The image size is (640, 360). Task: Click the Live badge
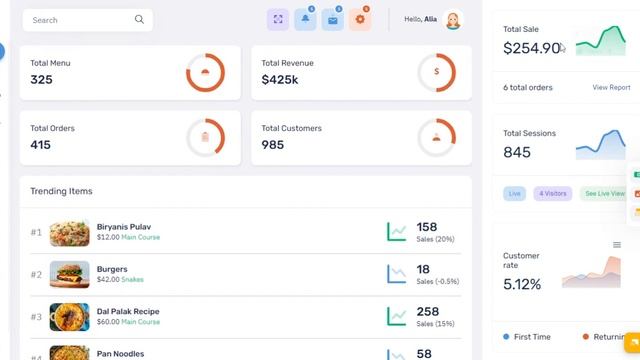click(x=514, y=193)
